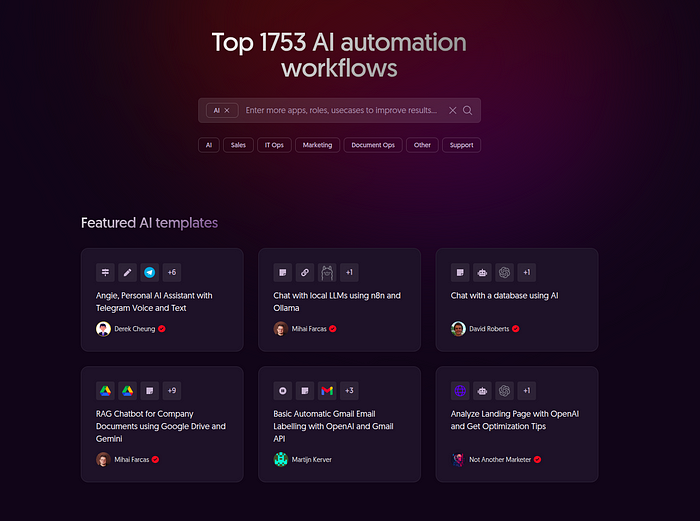Click the chain link icon on the Ollama card

(305, 272)
